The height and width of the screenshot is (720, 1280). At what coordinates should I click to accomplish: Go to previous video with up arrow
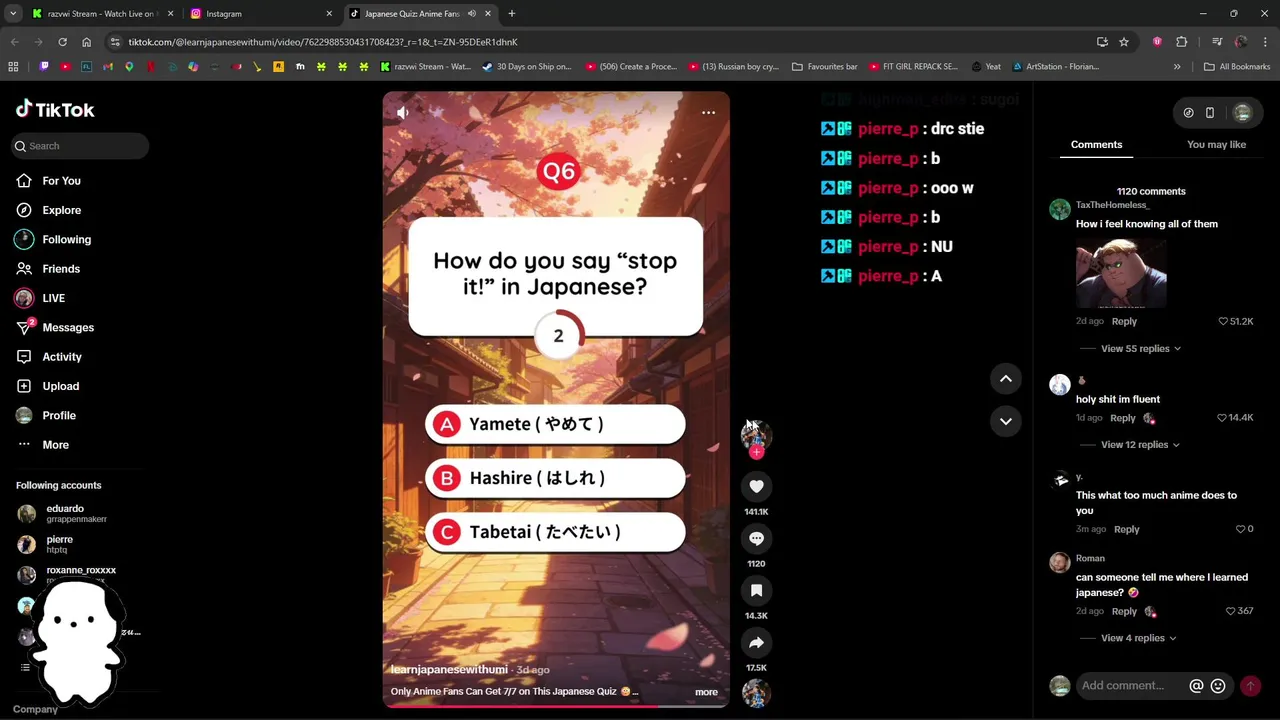[x=1006, y=379]
